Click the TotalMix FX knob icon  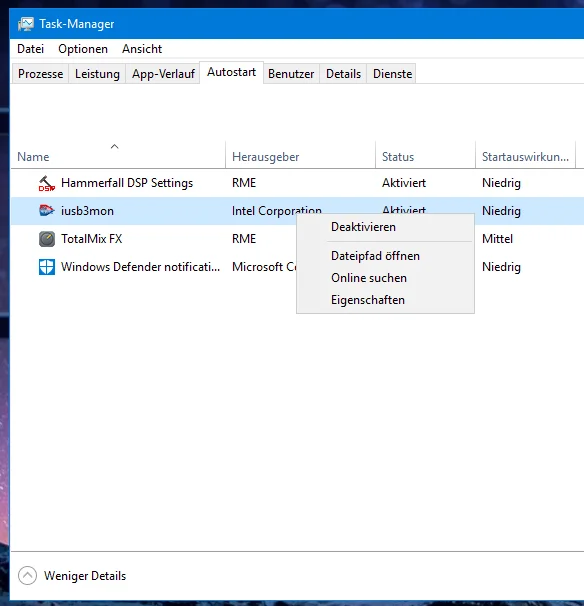pos(47,239)
